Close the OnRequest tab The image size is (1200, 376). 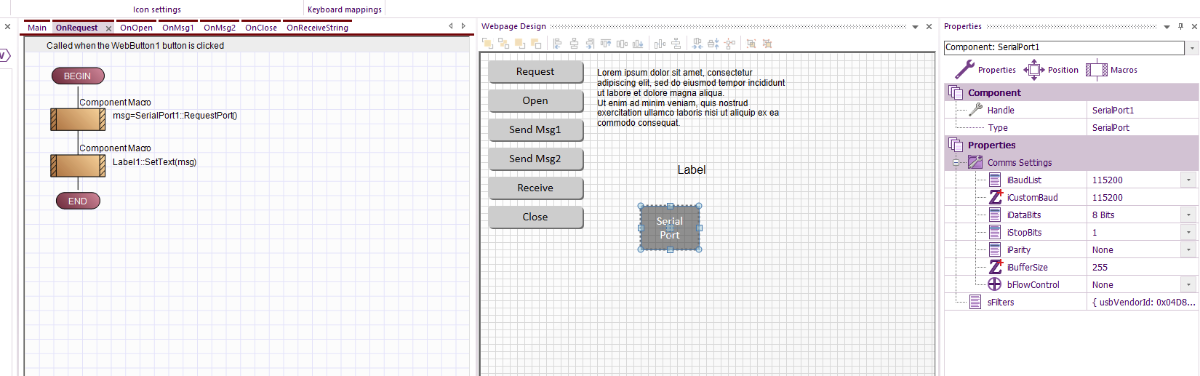[x=108, y=28]
